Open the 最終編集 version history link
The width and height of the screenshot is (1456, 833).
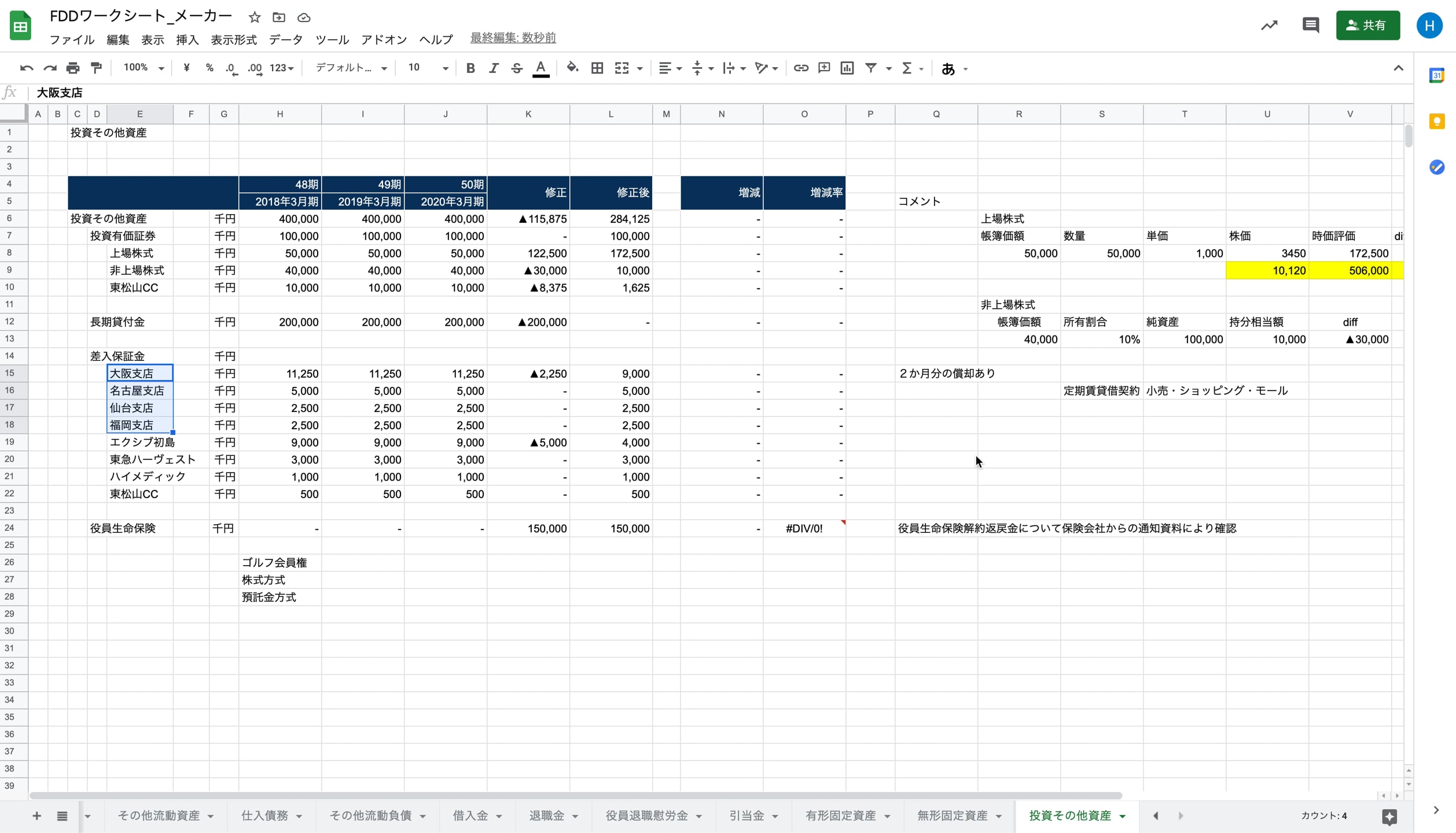pyautogui.click(x=513, y=38)
